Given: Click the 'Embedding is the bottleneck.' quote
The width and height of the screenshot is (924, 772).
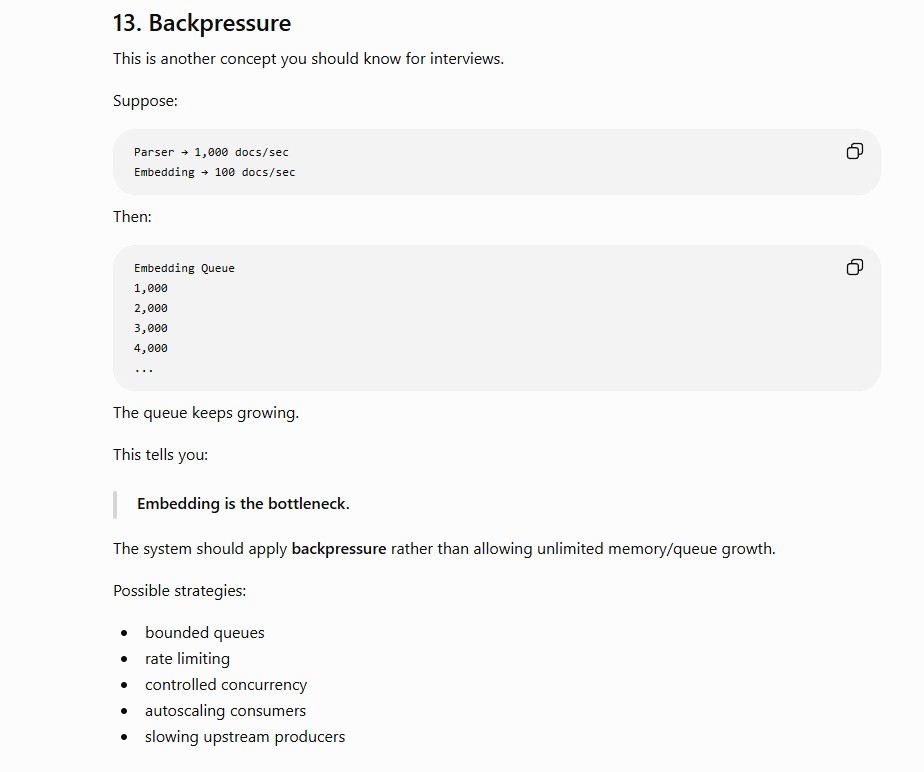Looking at the screenshot, I should [x=243, y=504].
